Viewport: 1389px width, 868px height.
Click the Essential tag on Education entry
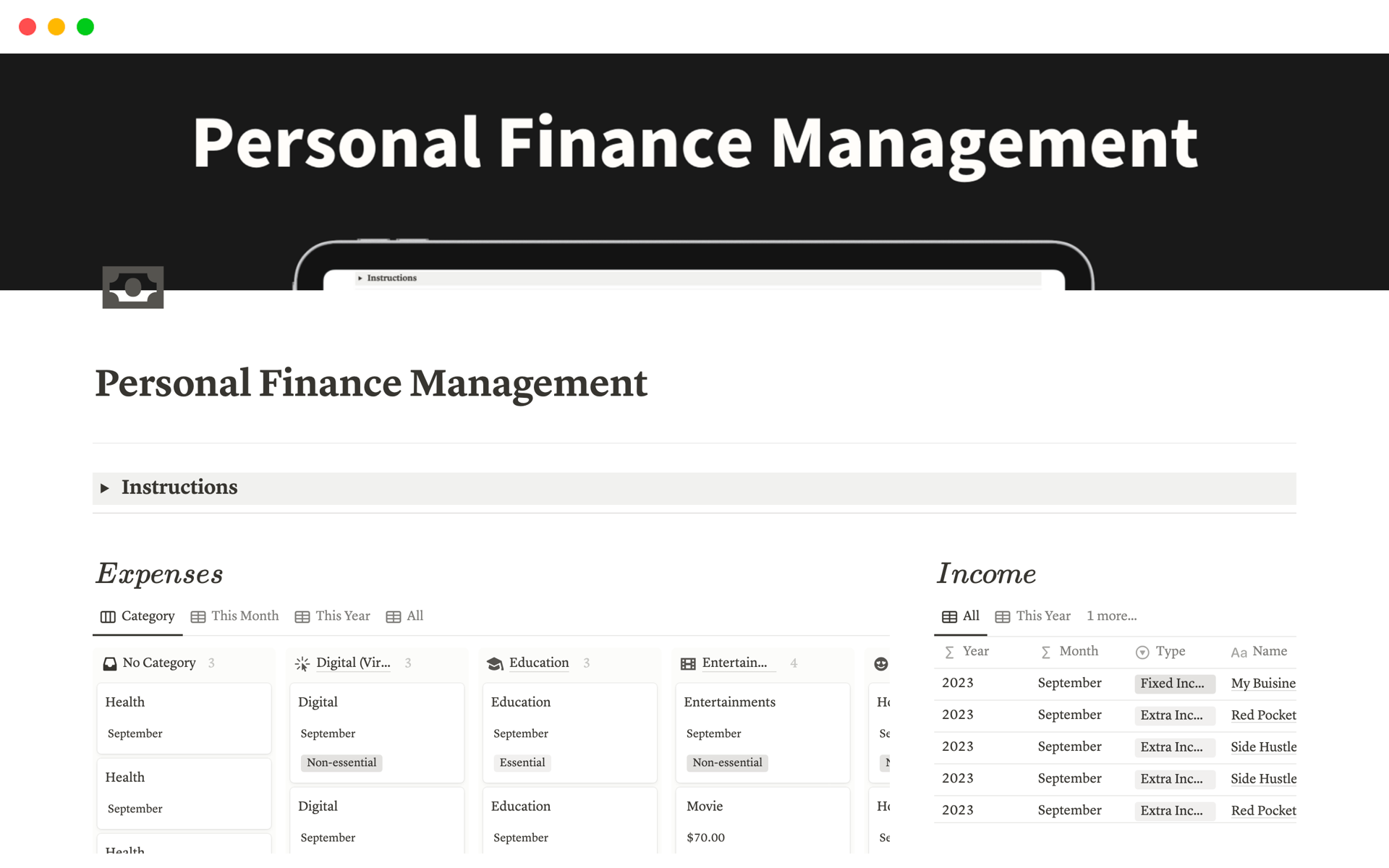coord(522,761)
